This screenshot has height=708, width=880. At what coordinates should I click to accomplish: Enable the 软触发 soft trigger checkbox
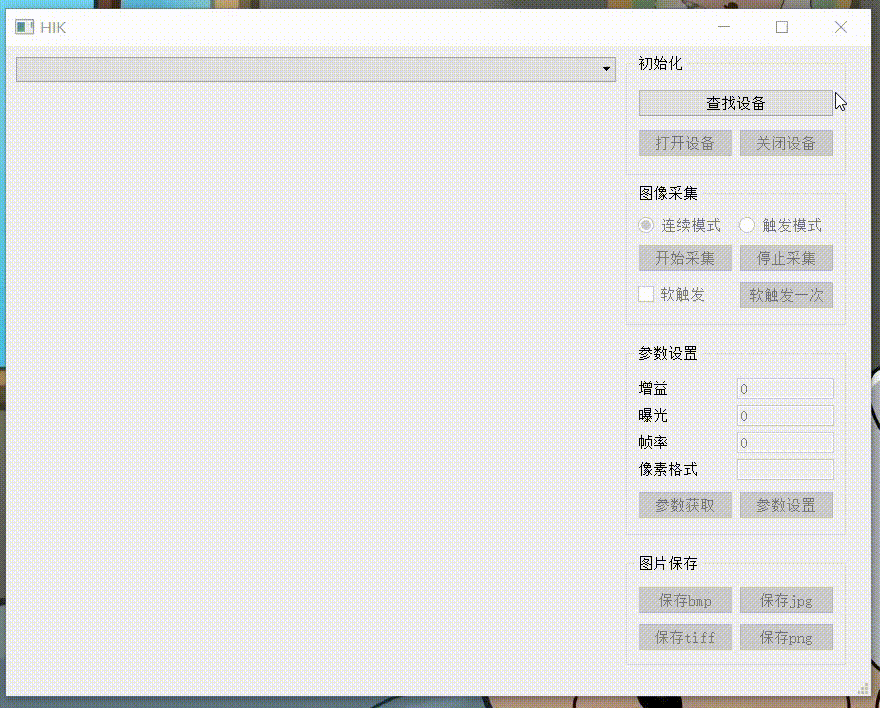646,294
